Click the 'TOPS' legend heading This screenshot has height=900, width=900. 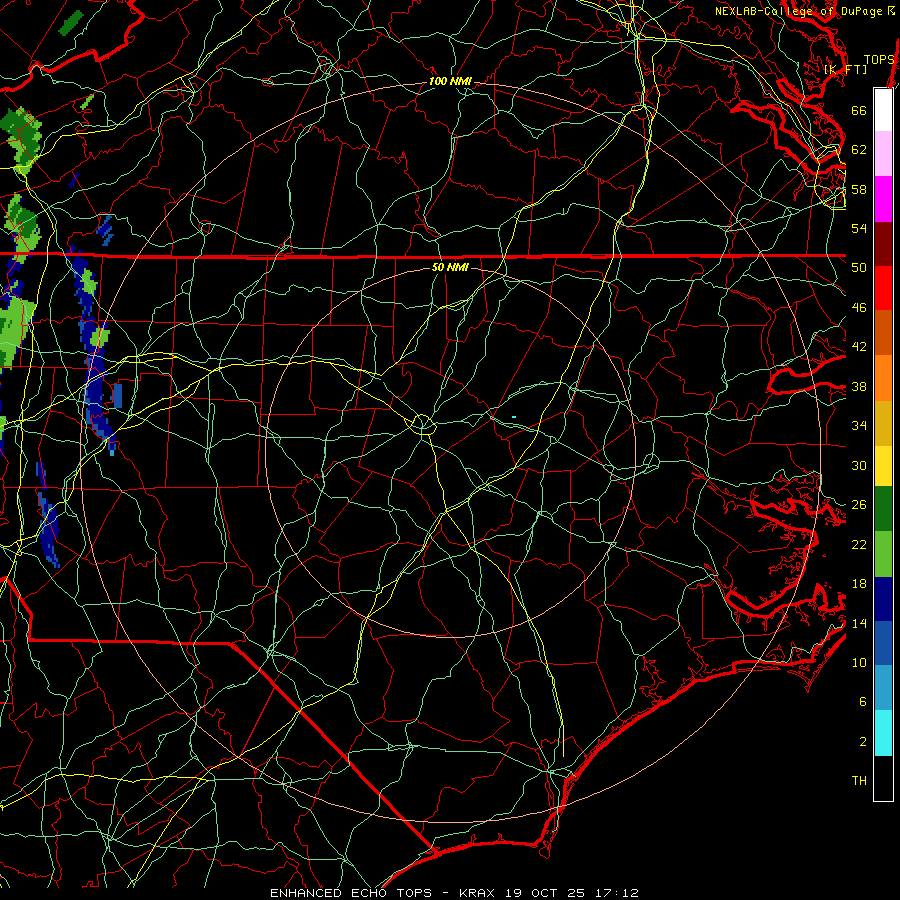[879, 60]
